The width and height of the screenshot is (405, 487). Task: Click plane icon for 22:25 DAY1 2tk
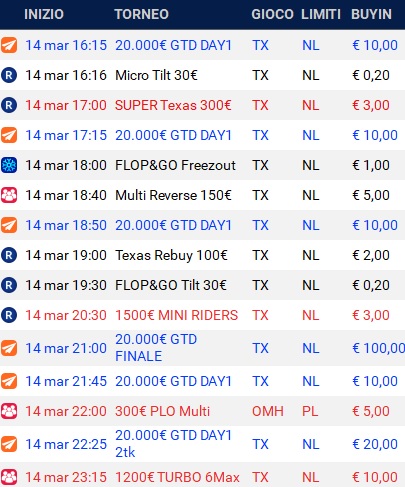[9, 444]
